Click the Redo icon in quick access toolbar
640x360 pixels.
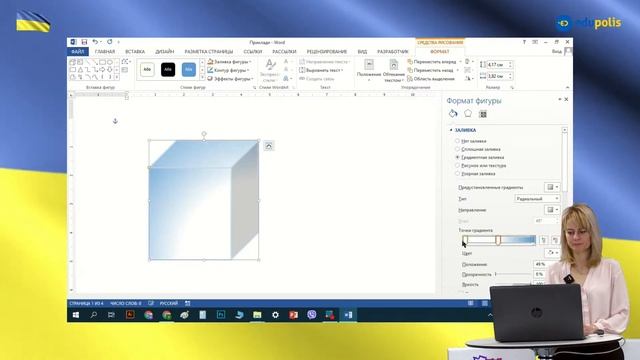tap(109, 42)
